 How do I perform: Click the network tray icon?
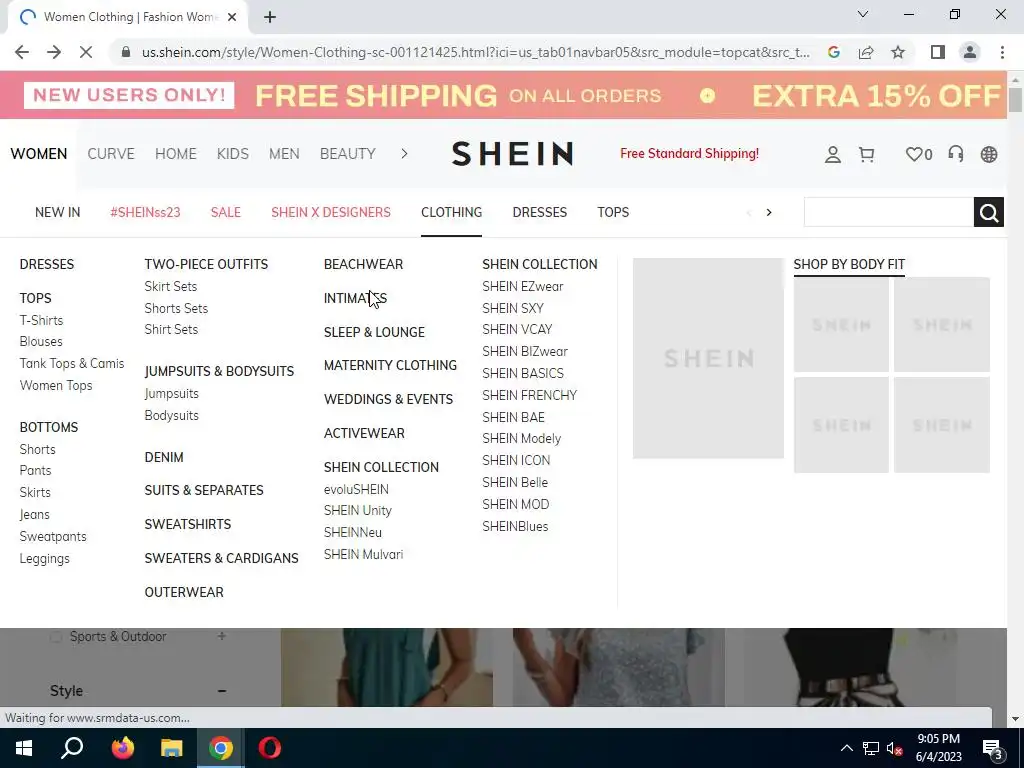tap(871, 748)
